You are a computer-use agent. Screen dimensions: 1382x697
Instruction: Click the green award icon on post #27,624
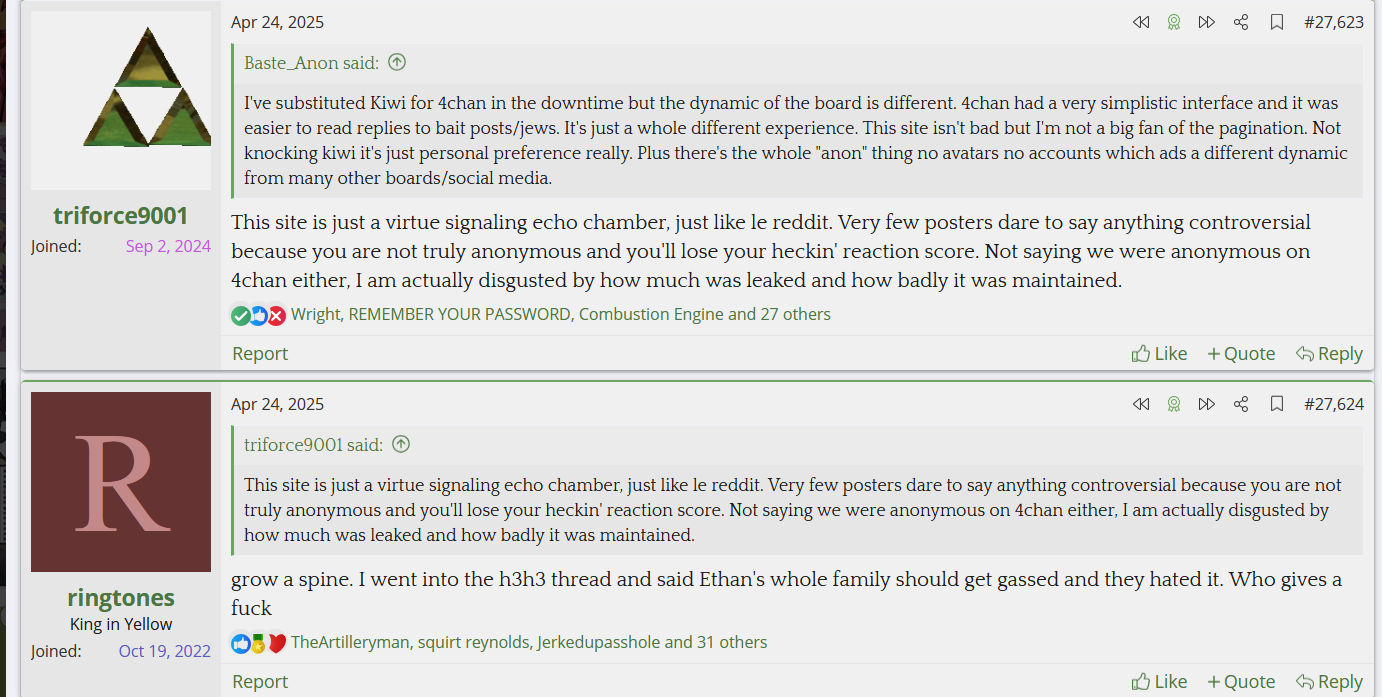1174,404
